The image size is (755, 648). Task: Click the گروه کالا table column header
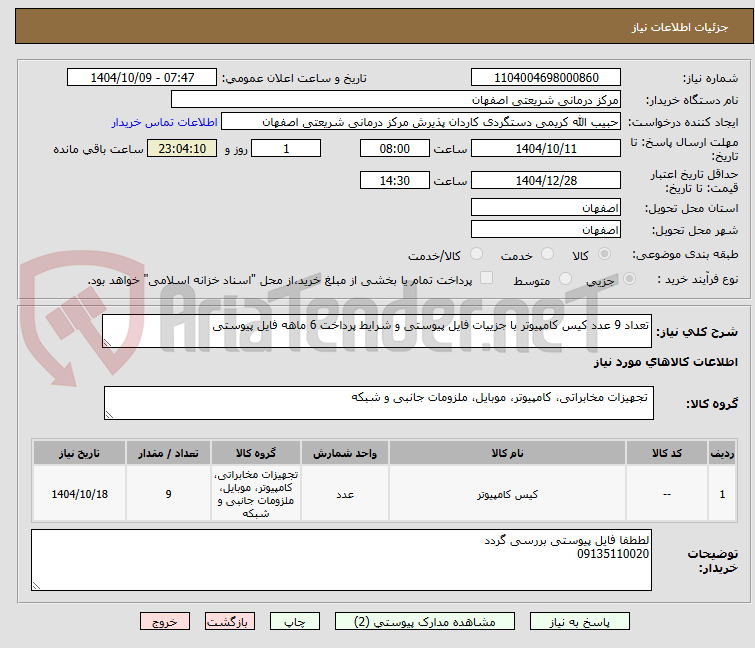256,453
